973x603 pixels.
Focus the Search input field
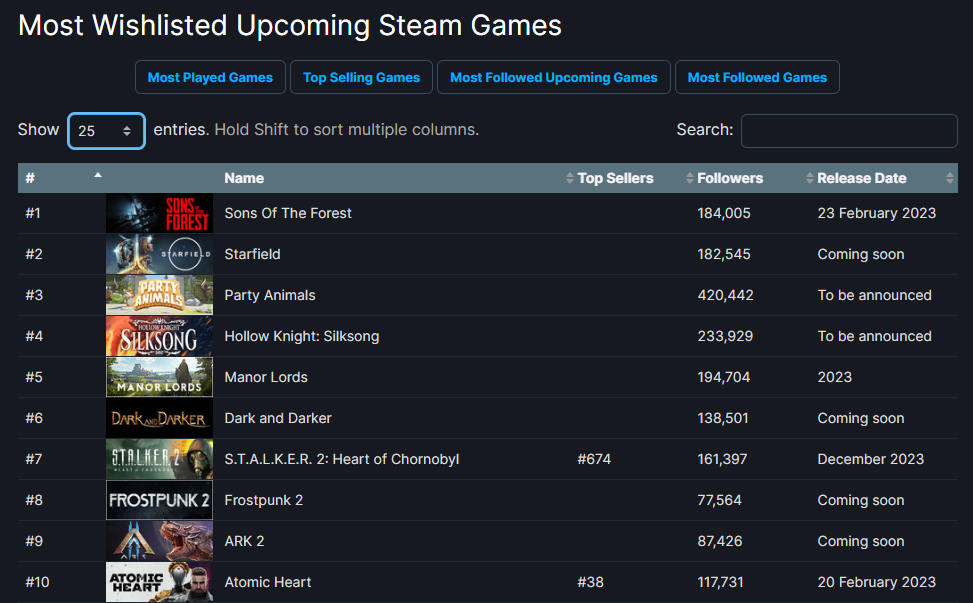849,131
